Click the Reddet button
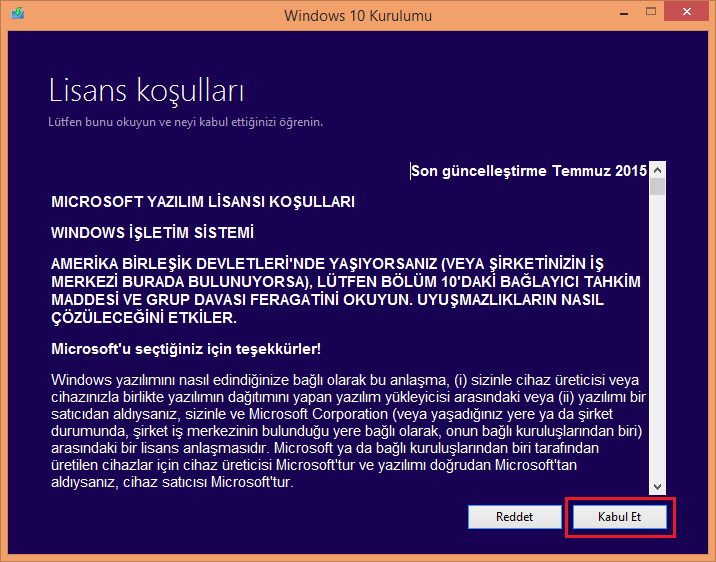This screenshot has height=562, width=716. (x=515, y=517)
